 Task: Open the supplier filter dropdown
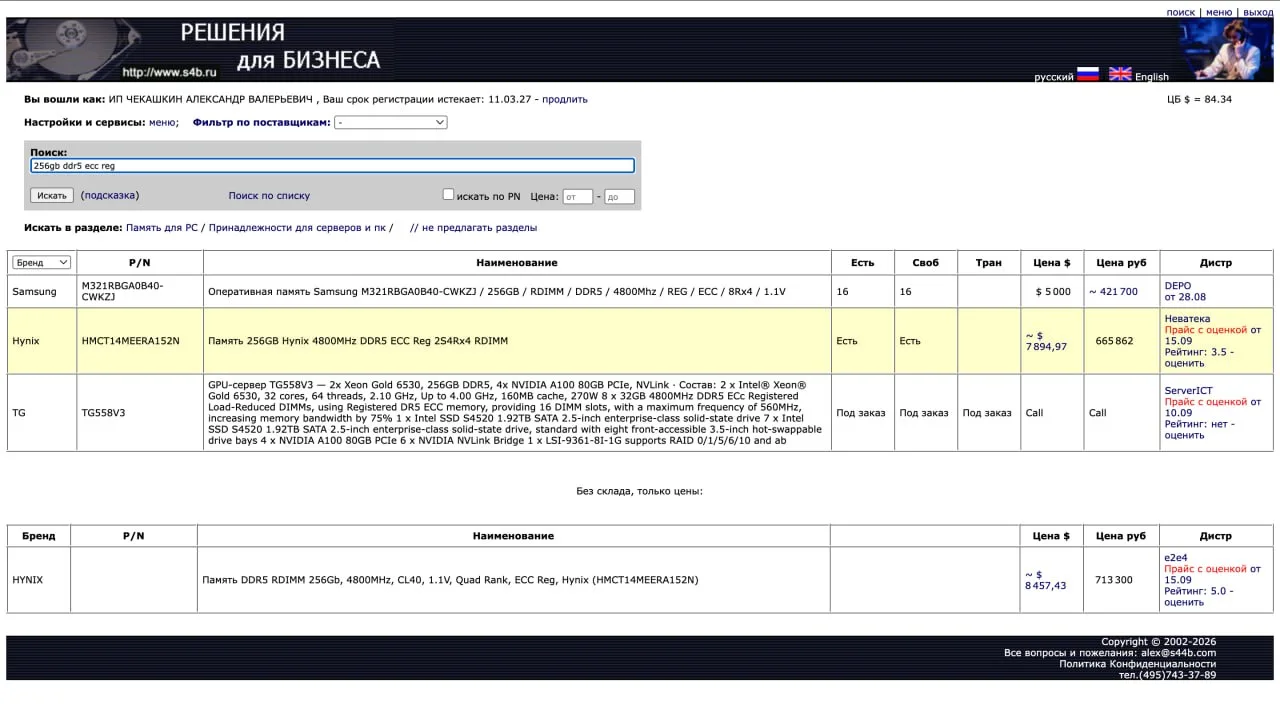pyautogui.click(x=391, y=122)
